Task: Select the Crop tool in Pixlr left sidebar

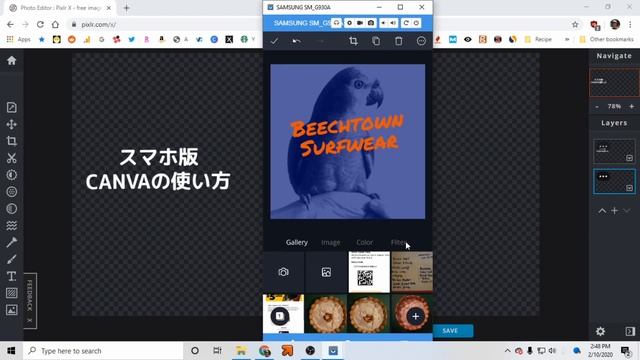Action: coord(11,141)
